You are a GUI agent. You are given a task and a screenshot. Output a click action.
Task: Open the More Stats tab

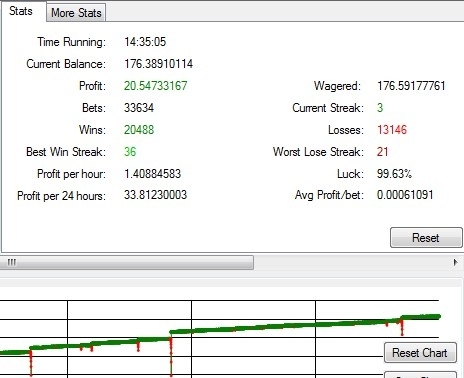coord(76,13)
